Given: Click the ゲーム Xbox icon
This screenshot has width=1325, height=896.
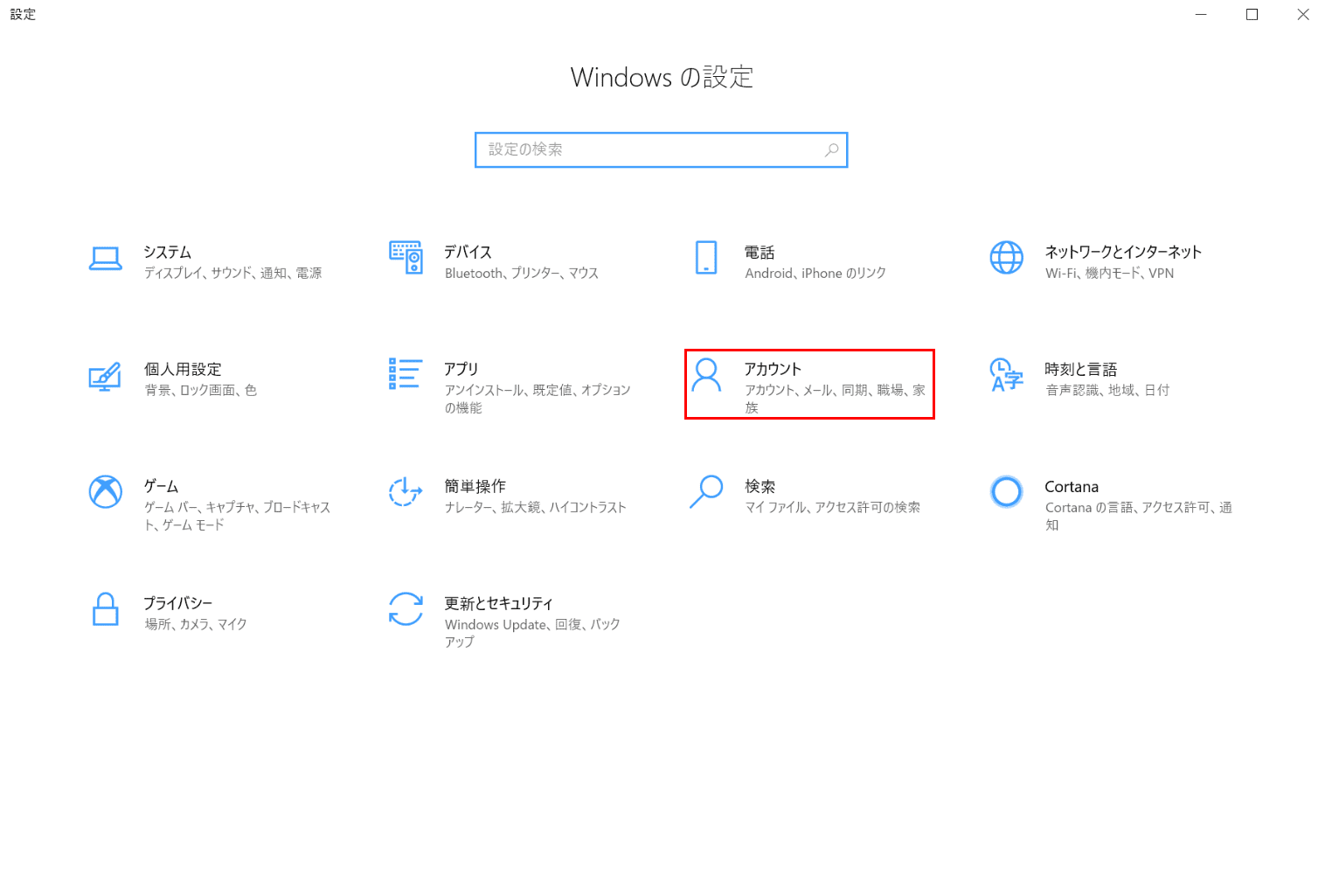Looking at the screenshot, I should (105, 491).
